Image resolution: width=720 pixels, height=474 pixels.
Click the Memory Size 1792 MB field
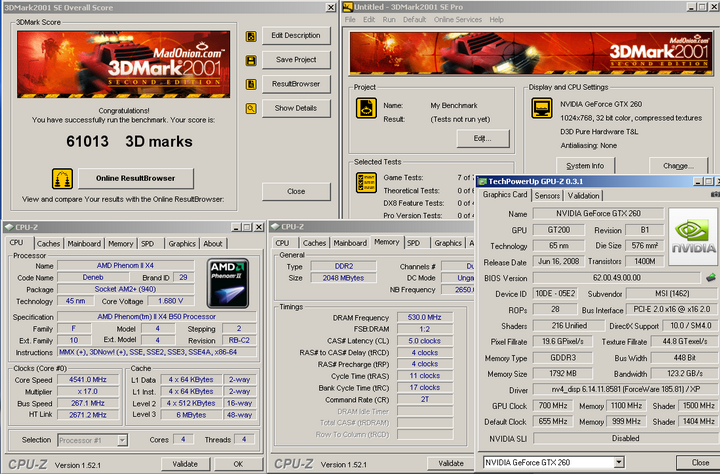562,374
